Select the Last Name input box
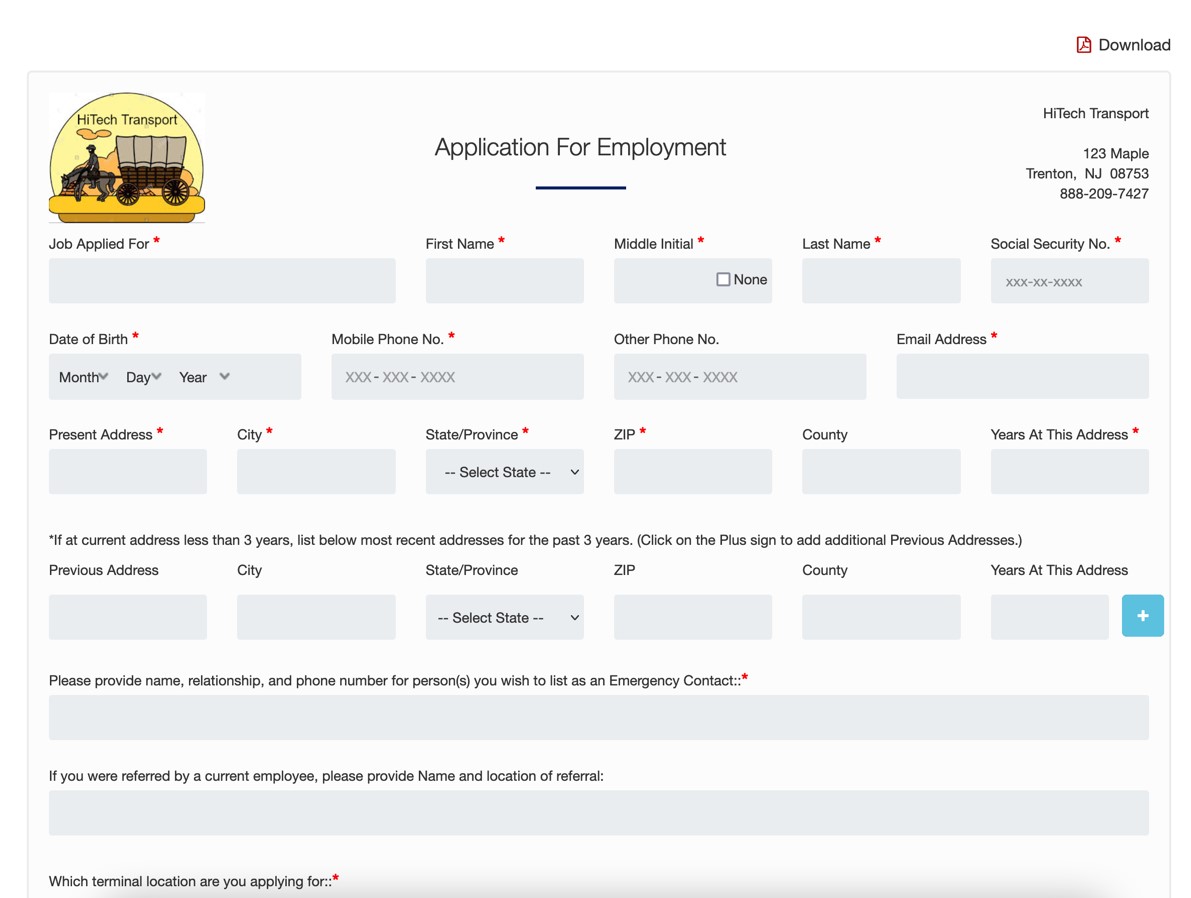 [881, 281]
